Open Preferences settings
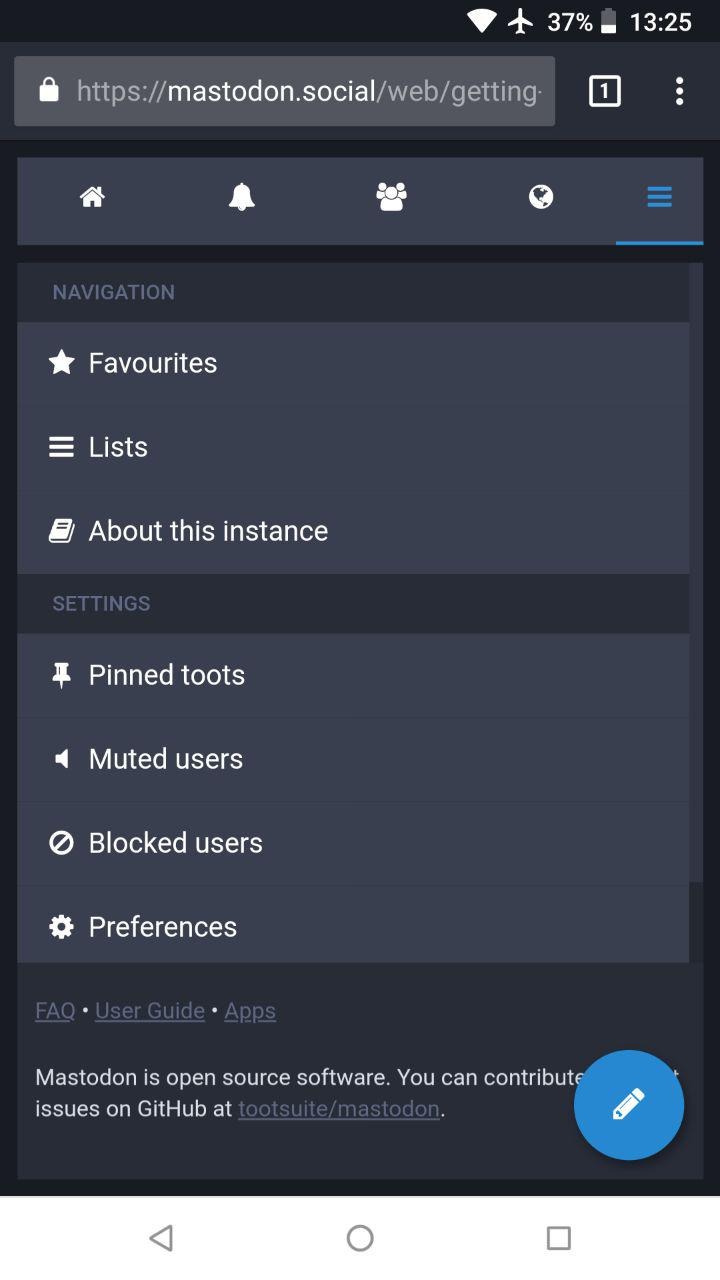This screenshot has height=1280, width=720. 162,926
